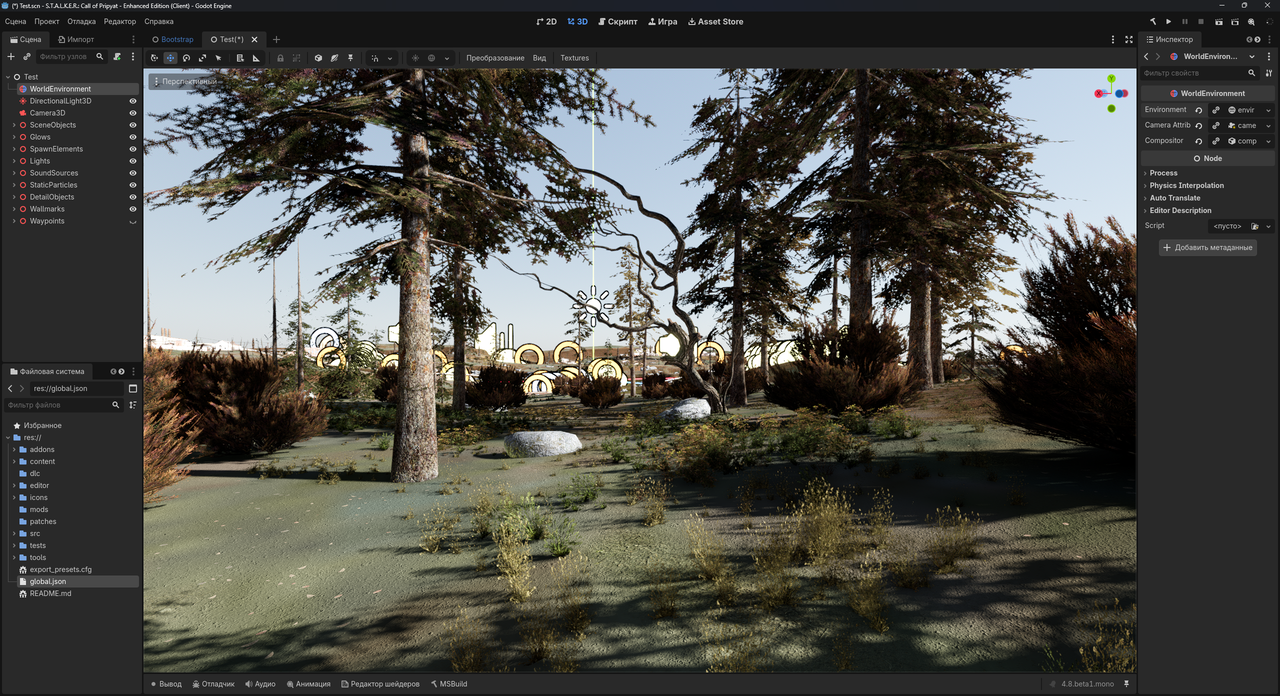Open the Проект menu
The image size is (1280, 696).
point(47,21)
